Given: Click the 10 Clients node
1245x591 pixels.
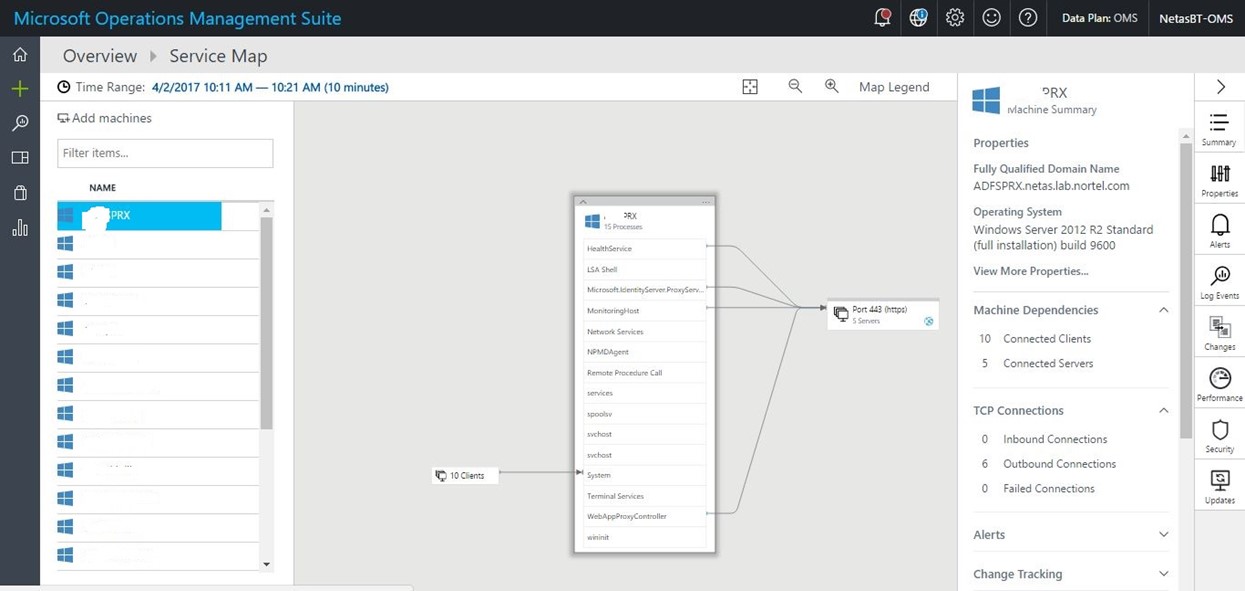Looking at the screenshot, I should coord(465,476).
